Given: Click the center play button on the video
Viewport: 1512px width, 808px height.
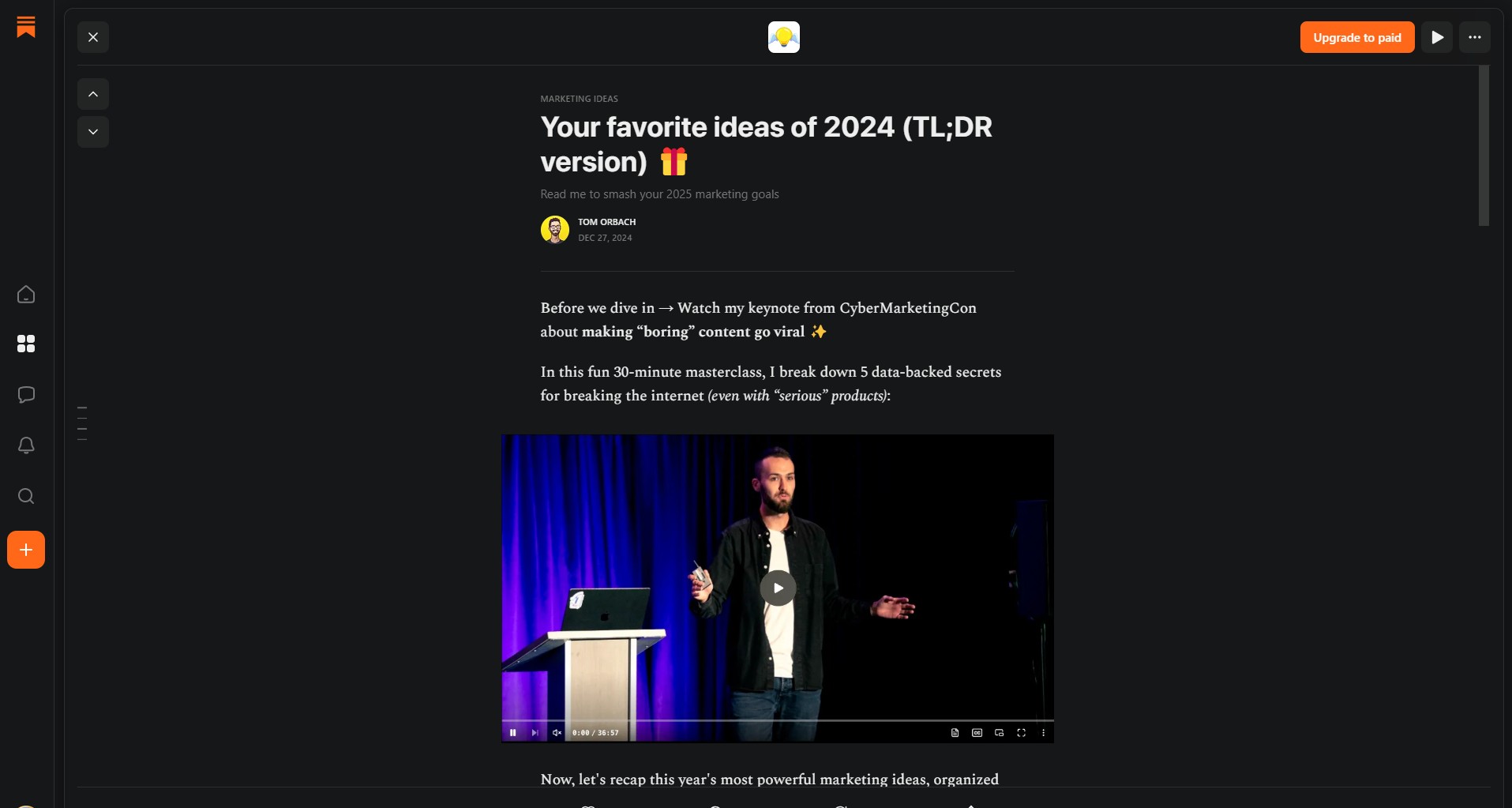Looking at the screenshot, I should [x=778, y=588].
